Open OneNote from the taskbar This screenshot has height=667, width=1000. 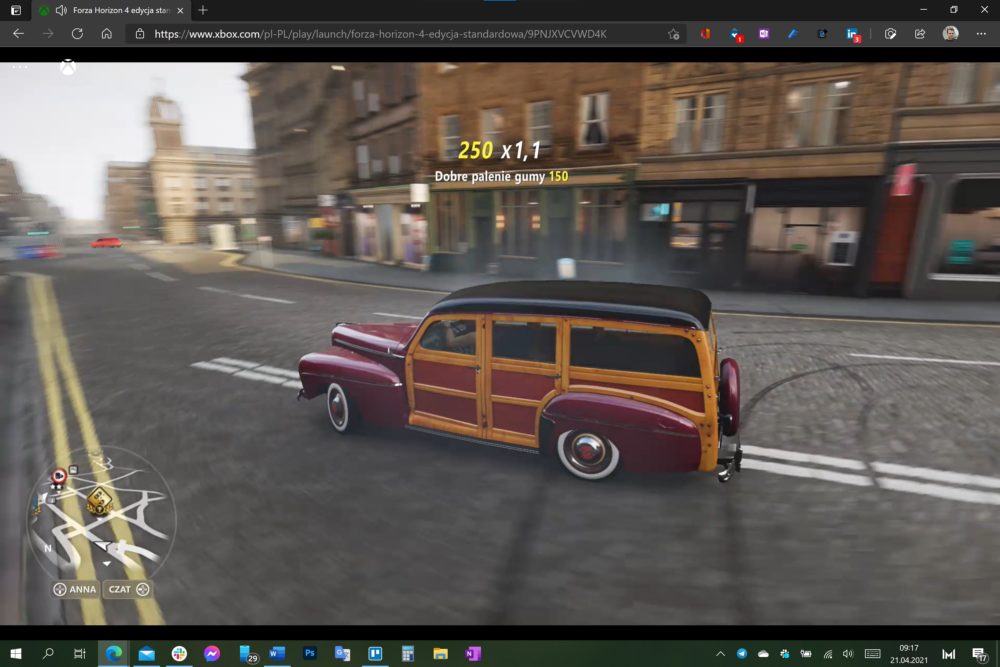point(473,654)
